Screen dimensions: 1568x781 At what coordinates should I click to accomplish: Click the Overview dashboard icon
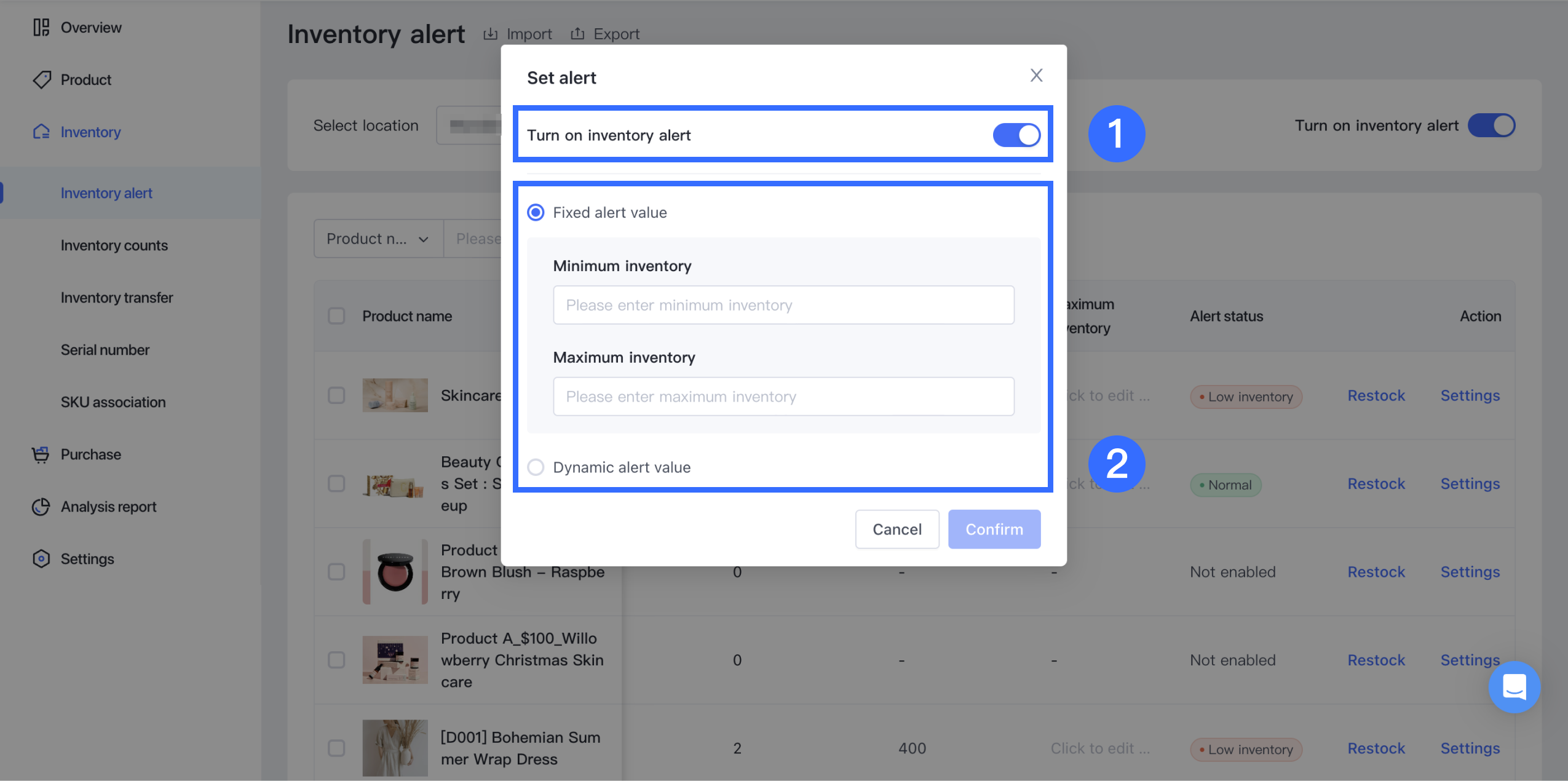(x=41, y=28)
